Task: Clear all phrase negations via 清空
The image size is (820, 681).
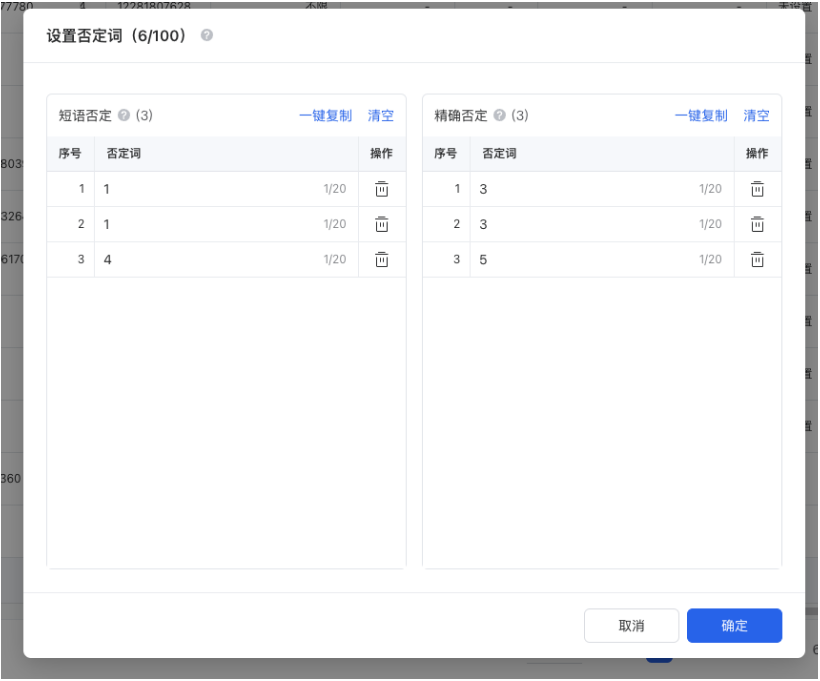Action: 381,115
